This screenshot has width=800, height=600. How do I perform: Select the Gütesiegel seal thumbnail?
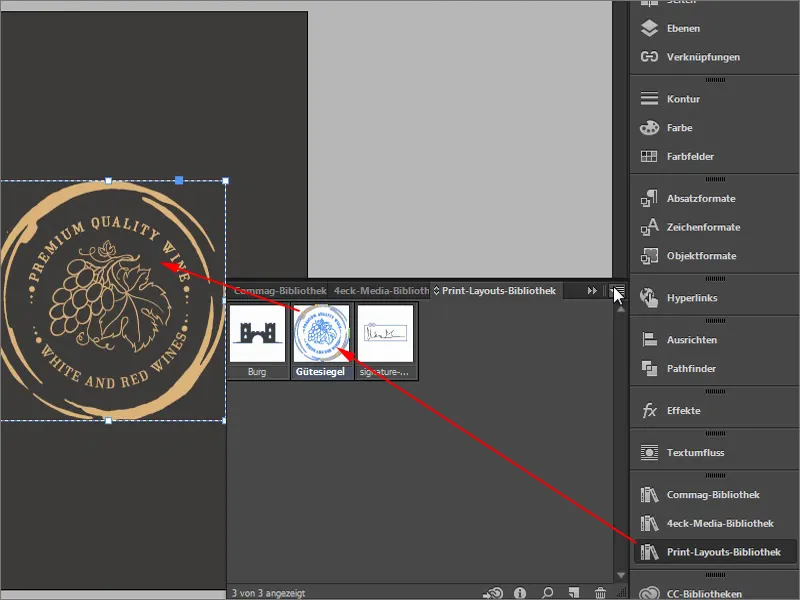[321, 334]
